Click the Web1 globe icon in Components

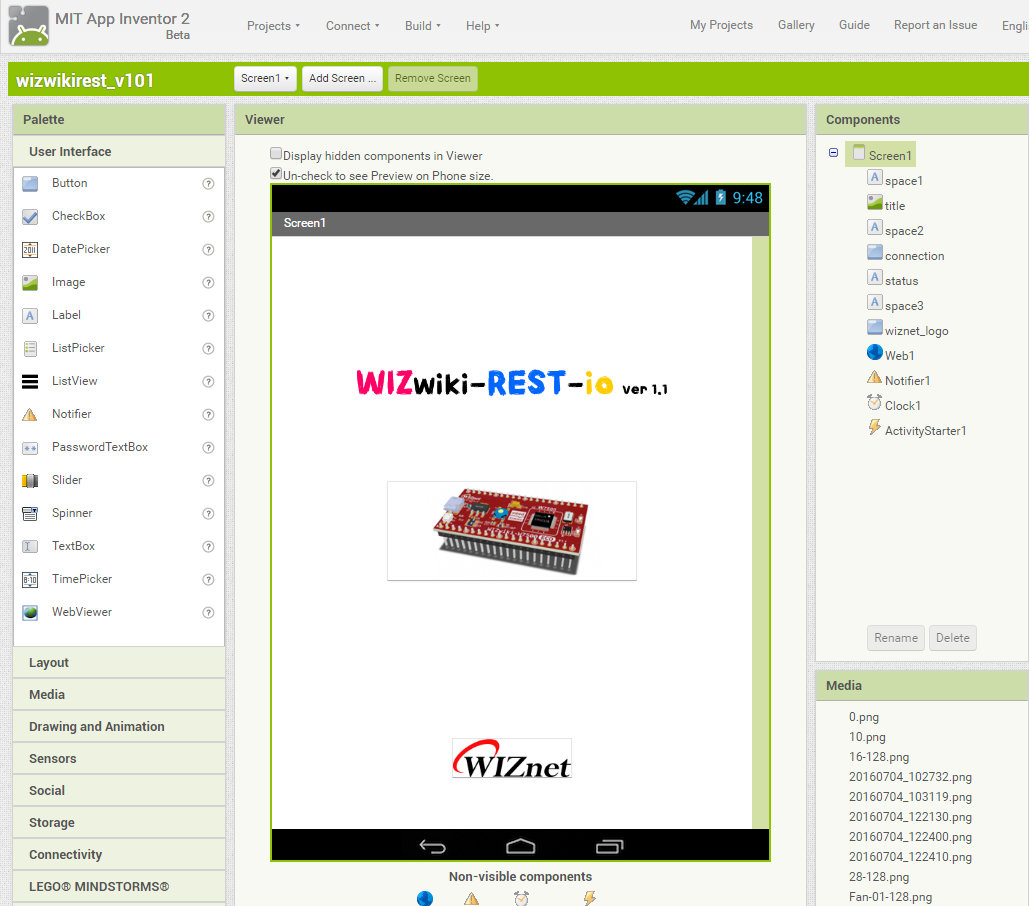(x=875, y=352)
